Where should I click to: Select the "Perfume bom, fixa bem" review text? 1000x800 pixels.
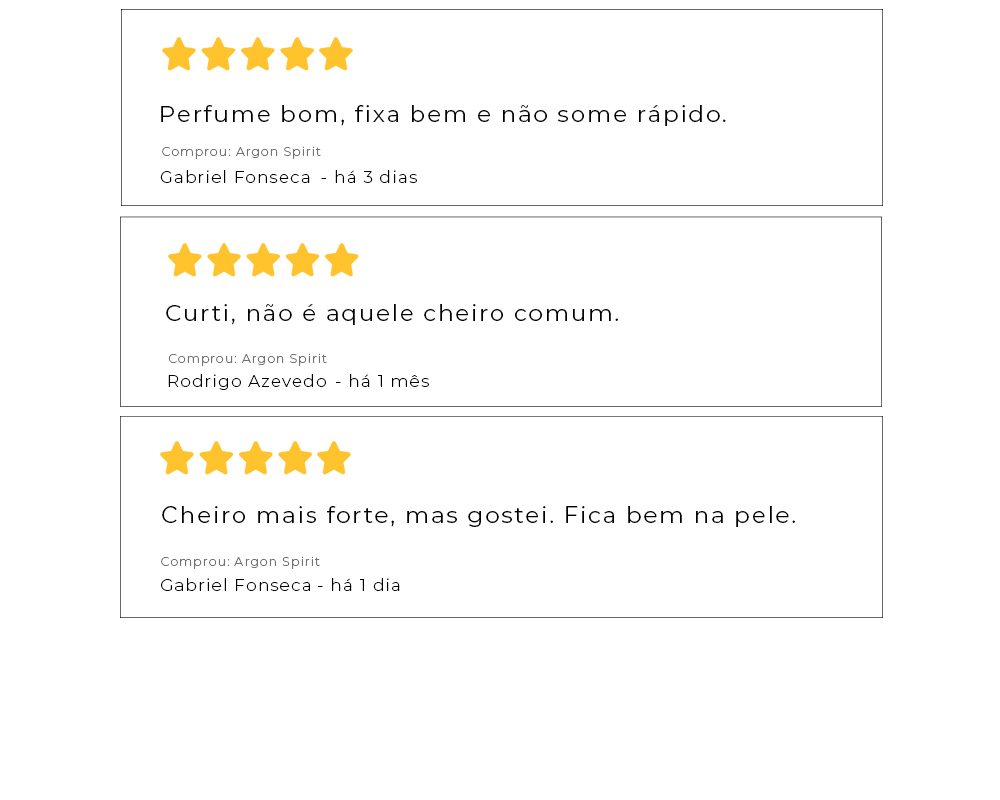point(443,114)
